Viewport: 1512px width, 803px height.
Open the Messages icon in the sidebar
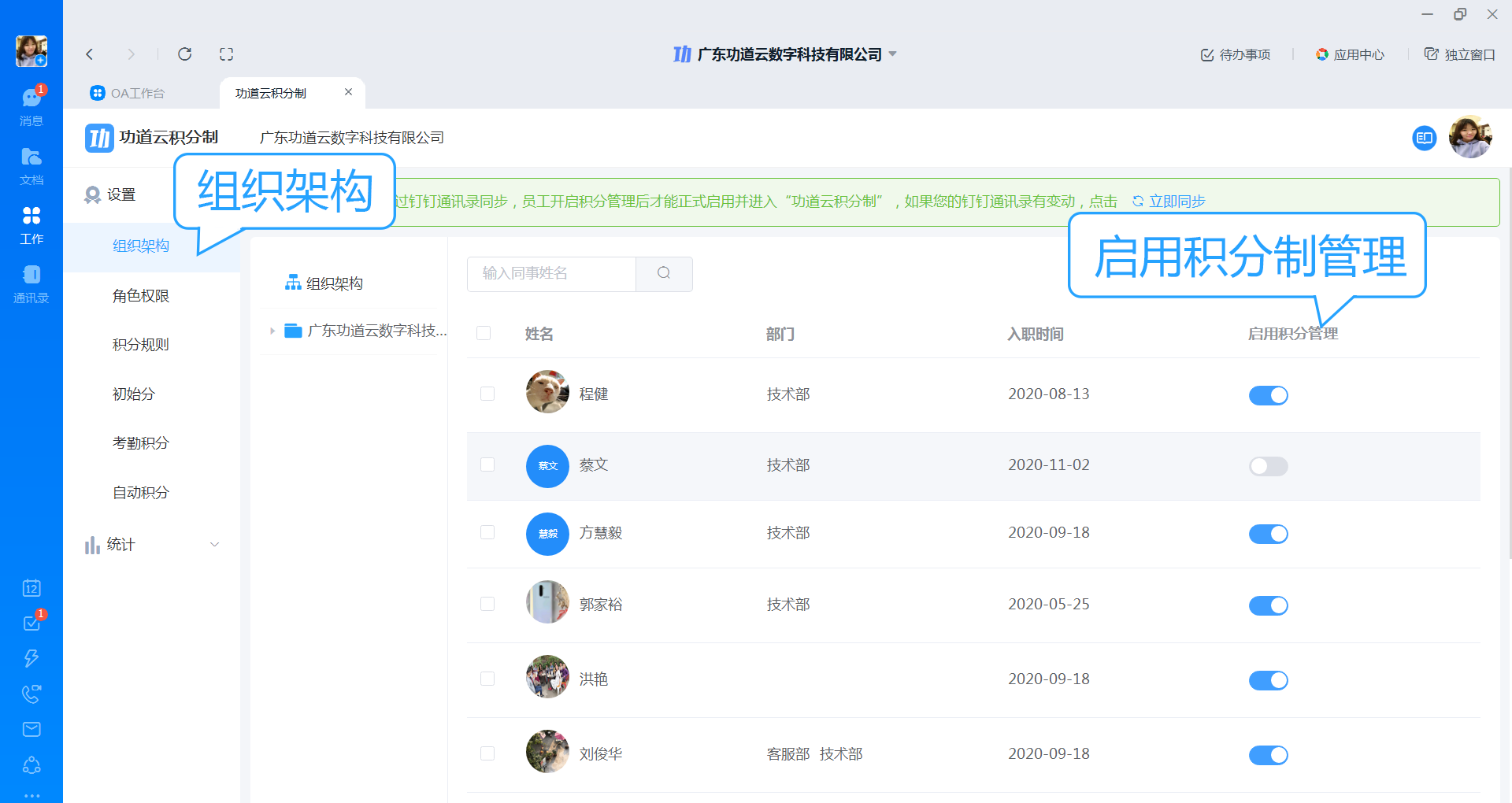(31, 99)
